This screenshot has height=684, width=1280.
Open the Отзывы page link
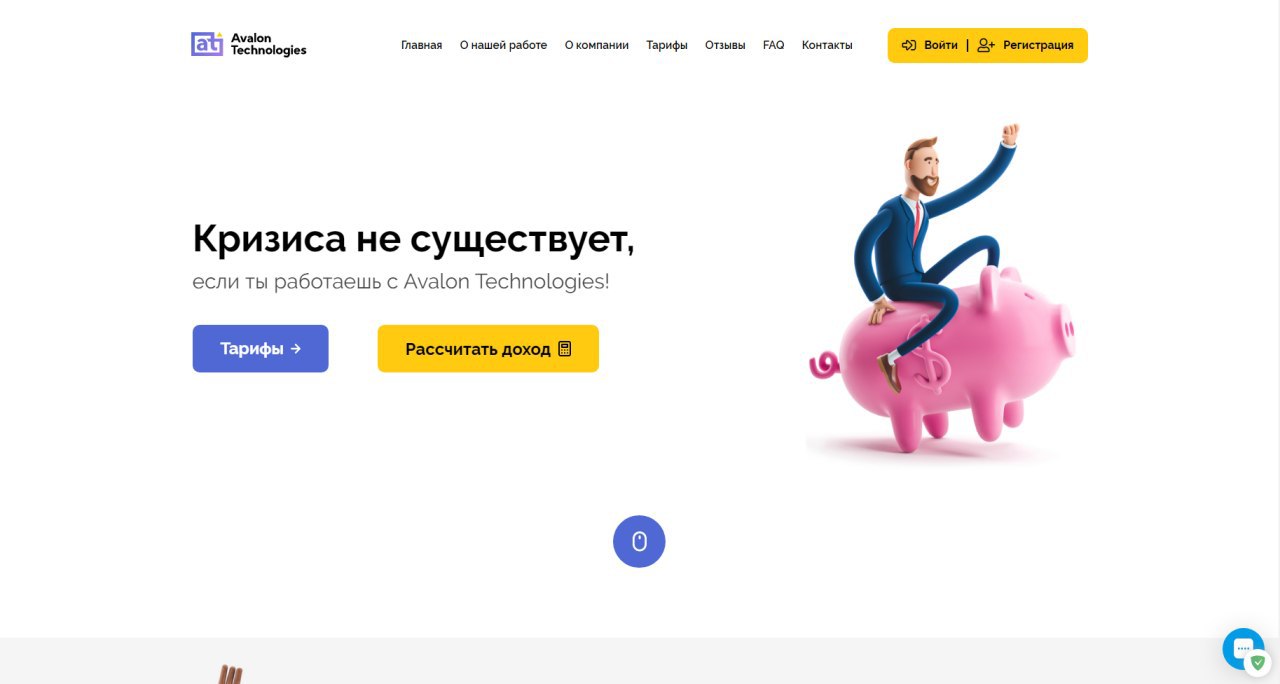coord(725,45)
